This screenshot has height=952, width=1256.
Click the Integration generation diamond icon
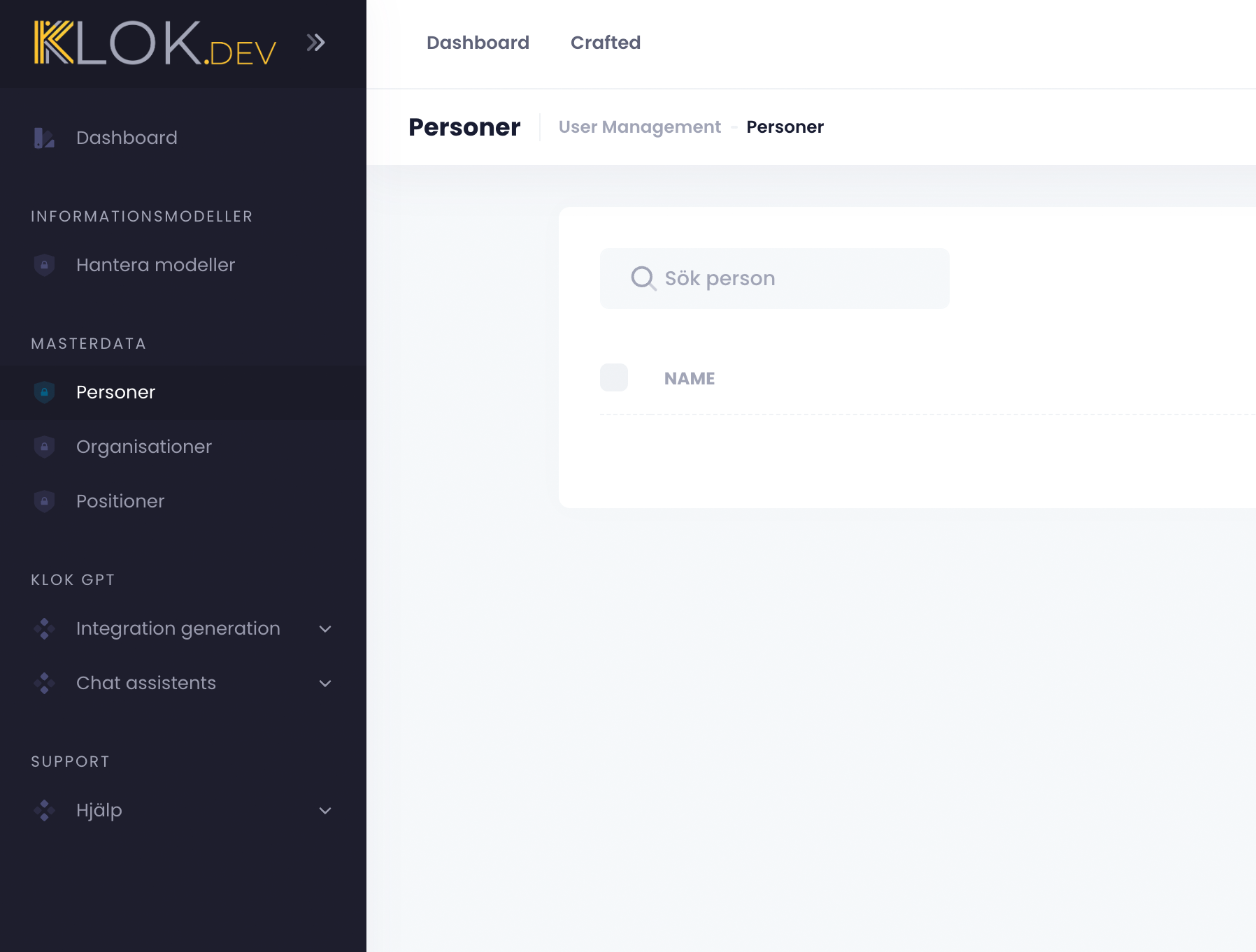click(x=44, y=628)
